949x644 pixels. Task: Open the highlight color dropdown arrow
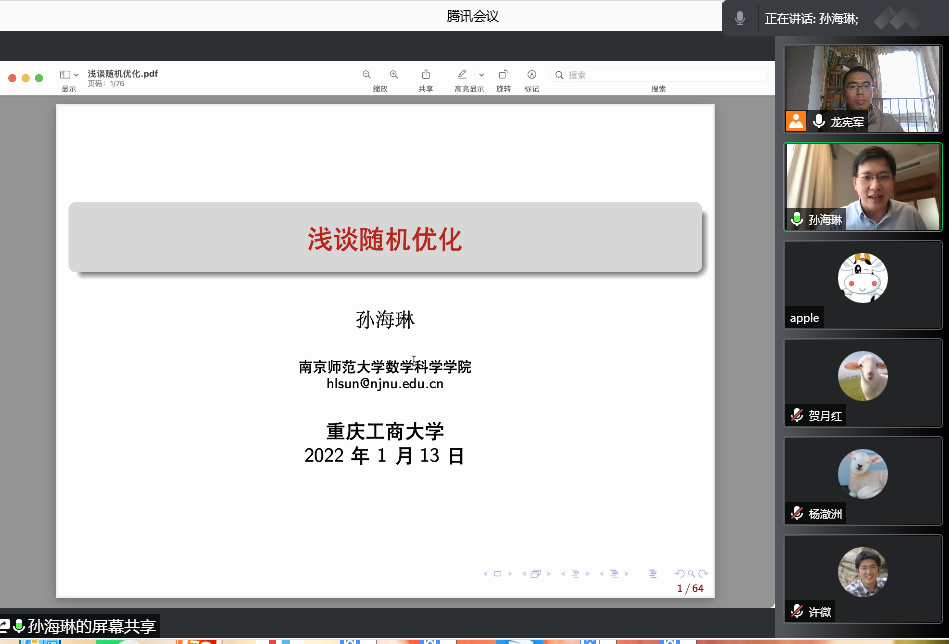point(481,75)
